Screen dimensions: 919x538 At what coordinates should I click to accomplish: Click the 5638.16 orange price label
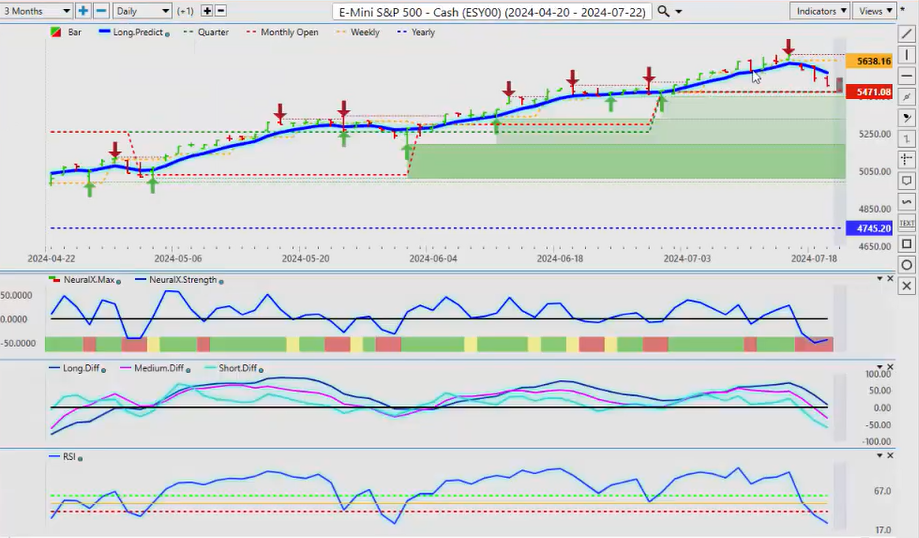pyautogui.click(x=869, y=61)
